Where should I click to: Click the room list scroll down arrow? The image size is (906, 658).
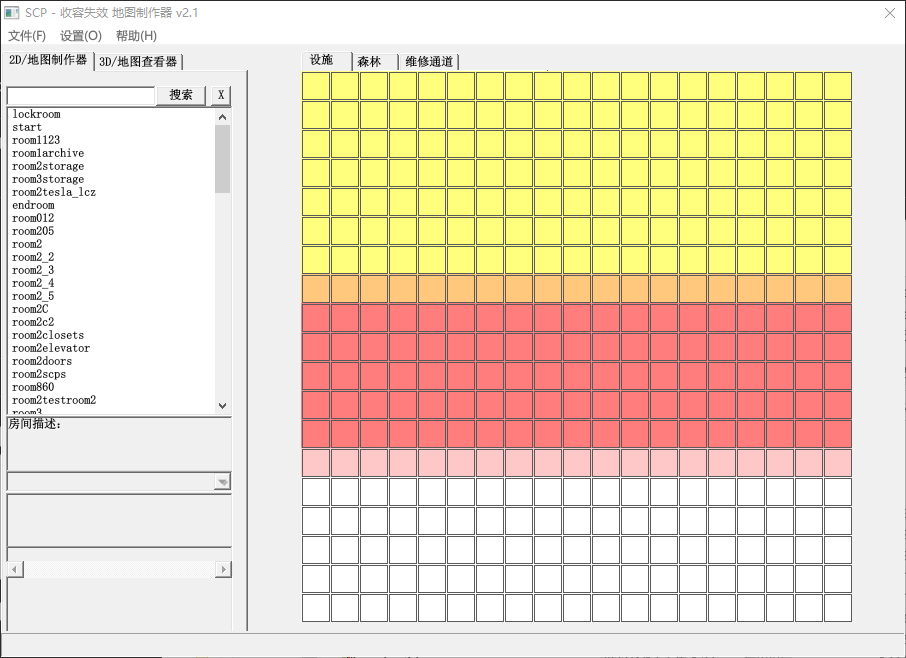tap(222, 406)
